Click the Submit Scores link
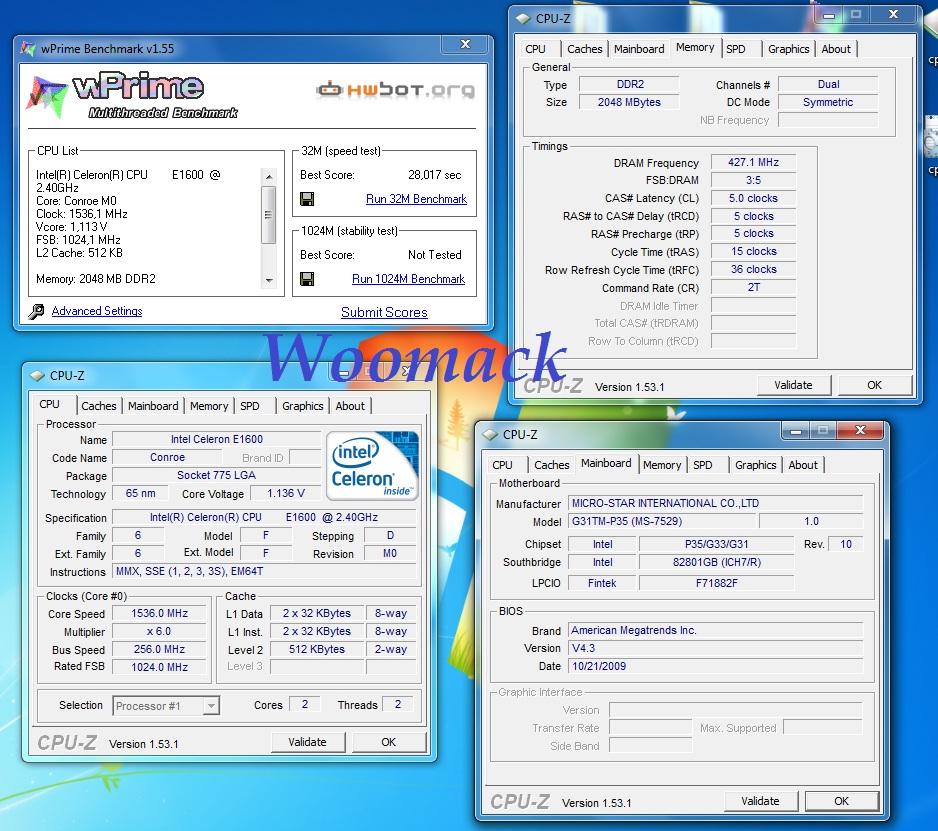Image resolution: width=938 pixels, height=831 pixels. coord(384,312)
